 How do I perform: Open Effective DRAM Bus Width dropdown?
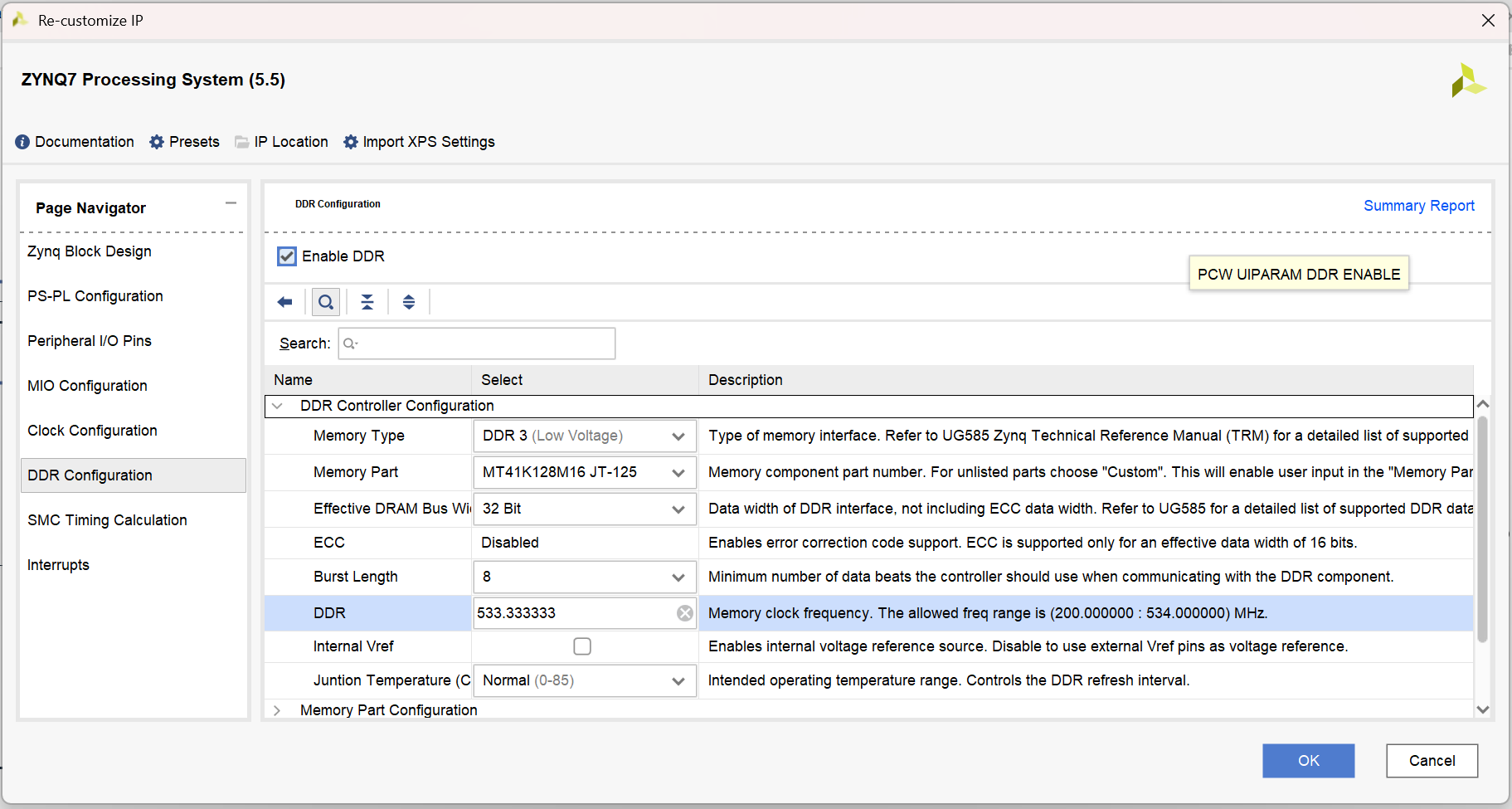coord(585,509)
